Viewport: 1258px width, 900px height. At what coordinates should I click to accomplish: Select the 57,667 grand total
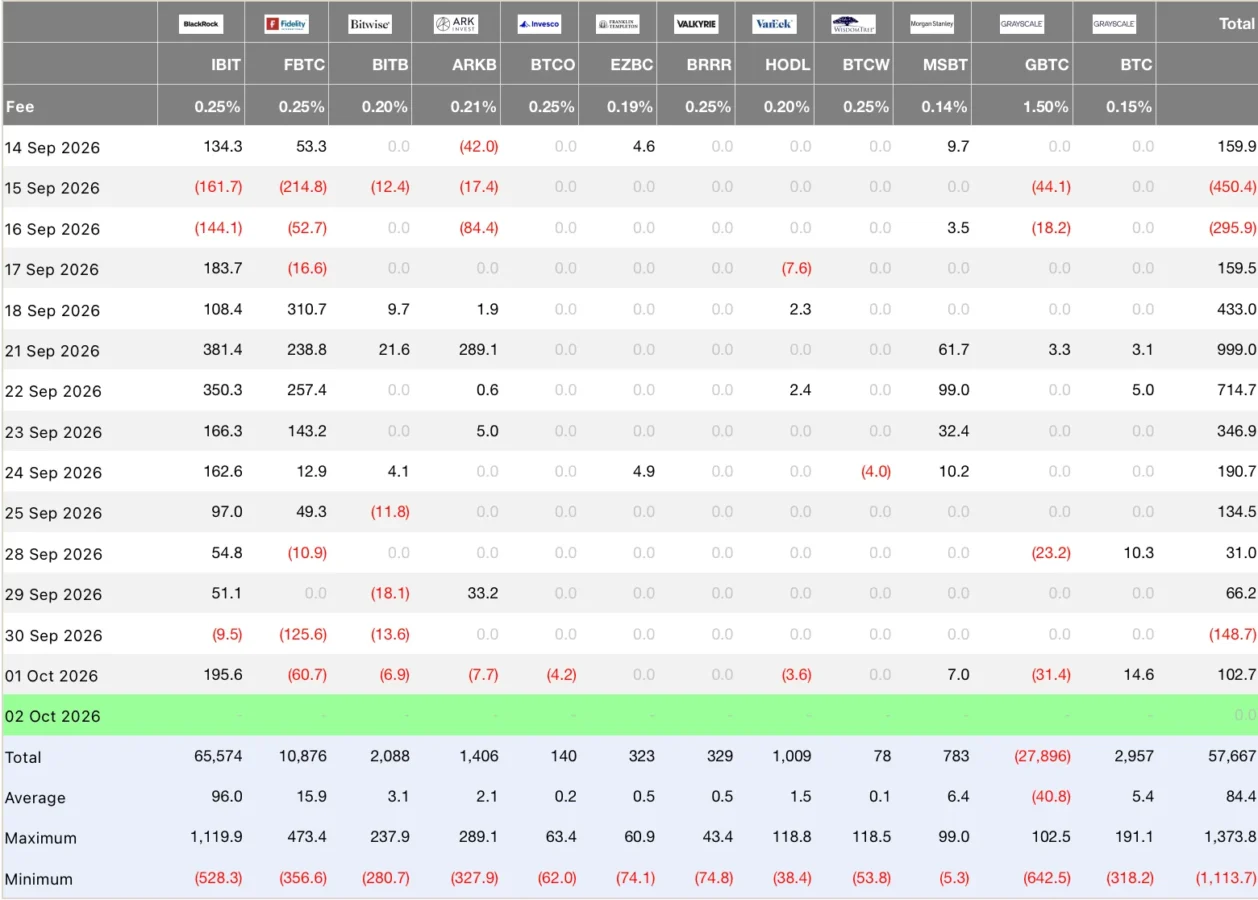point(1232,756)
